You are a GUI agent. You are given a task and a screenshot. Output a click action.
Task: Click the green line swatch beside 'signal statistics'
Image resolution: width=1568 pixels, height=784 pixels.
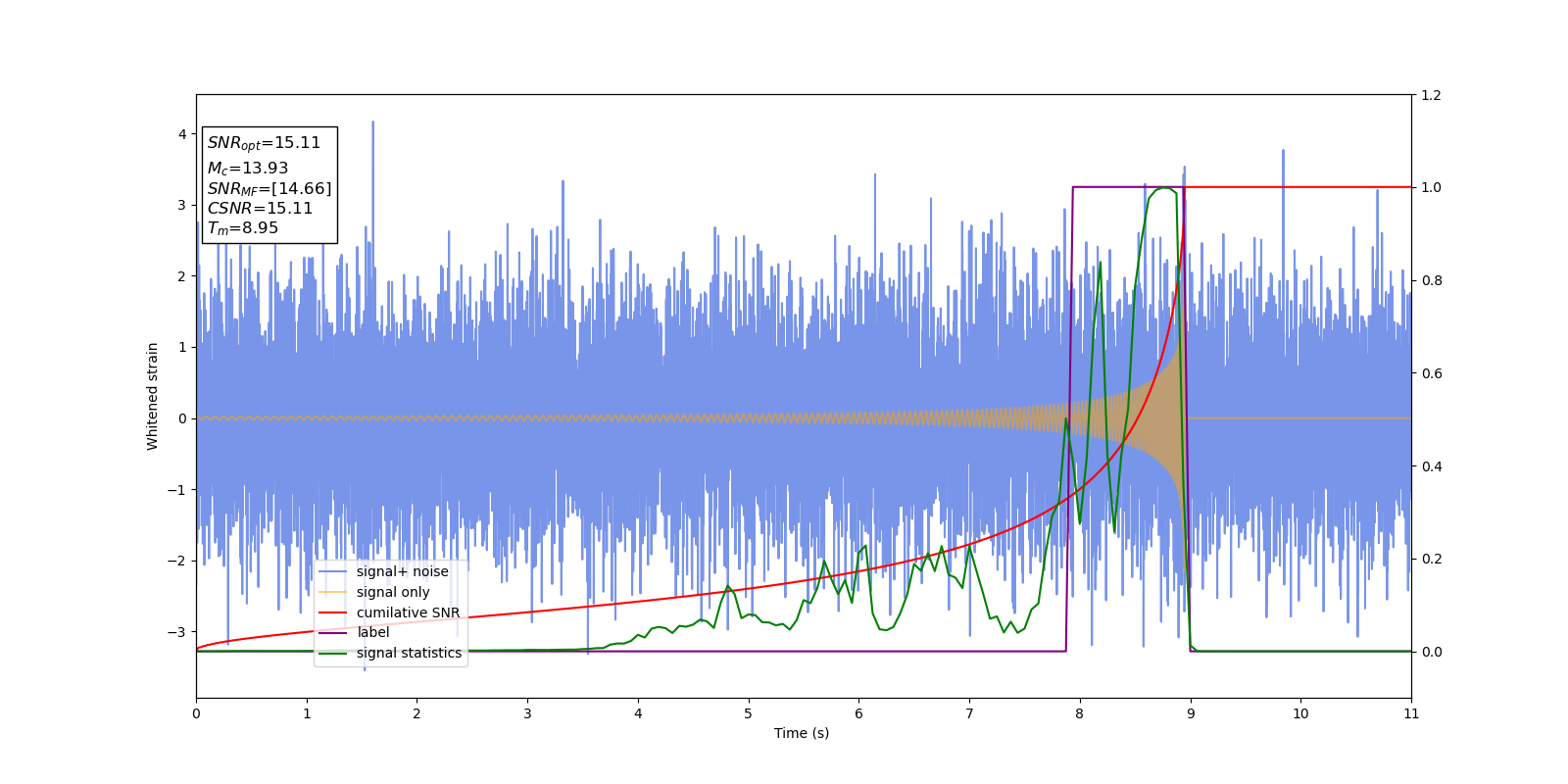tap(333, 653)
